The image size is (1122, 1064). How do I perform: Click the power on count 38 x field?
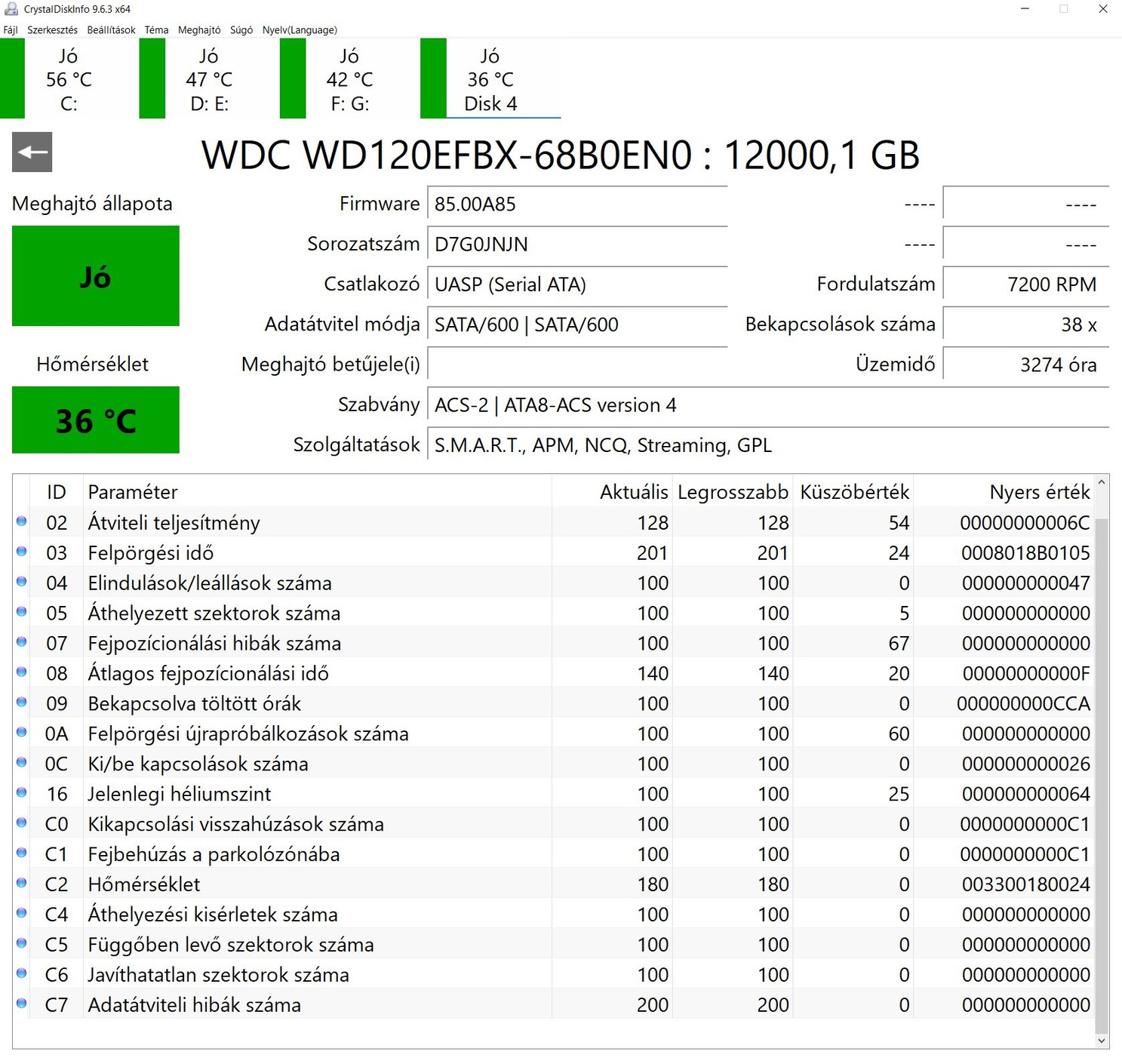tap(1026, 324)
